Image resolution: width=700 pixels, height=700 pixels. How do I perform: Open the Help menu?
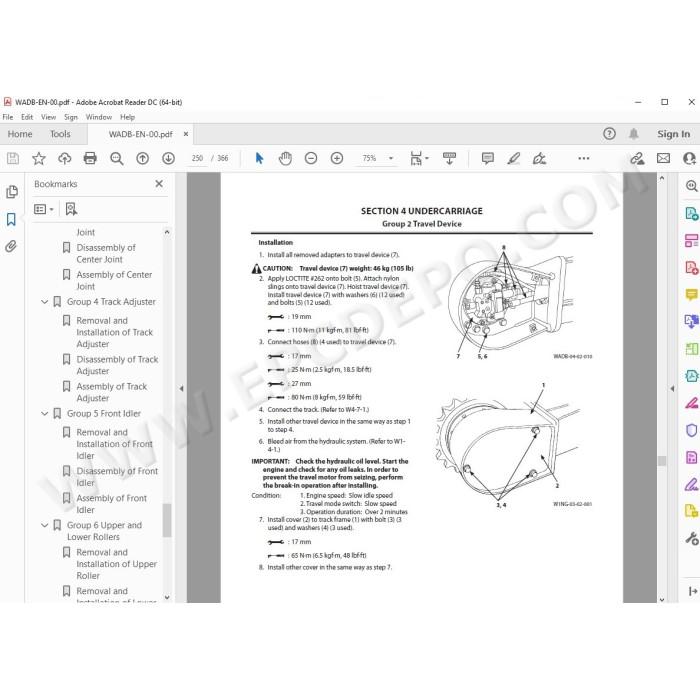click(127, 117)
